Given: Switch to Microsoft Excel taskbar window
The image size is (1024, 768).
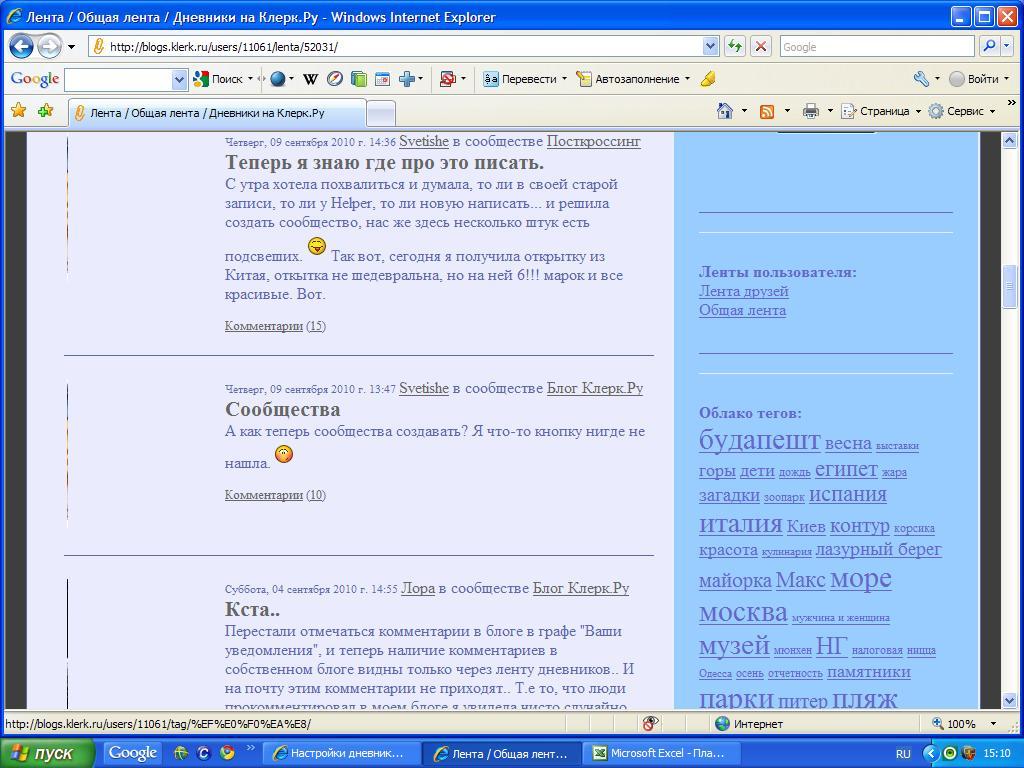Looking at the screenshot, I should pos(660,753).
